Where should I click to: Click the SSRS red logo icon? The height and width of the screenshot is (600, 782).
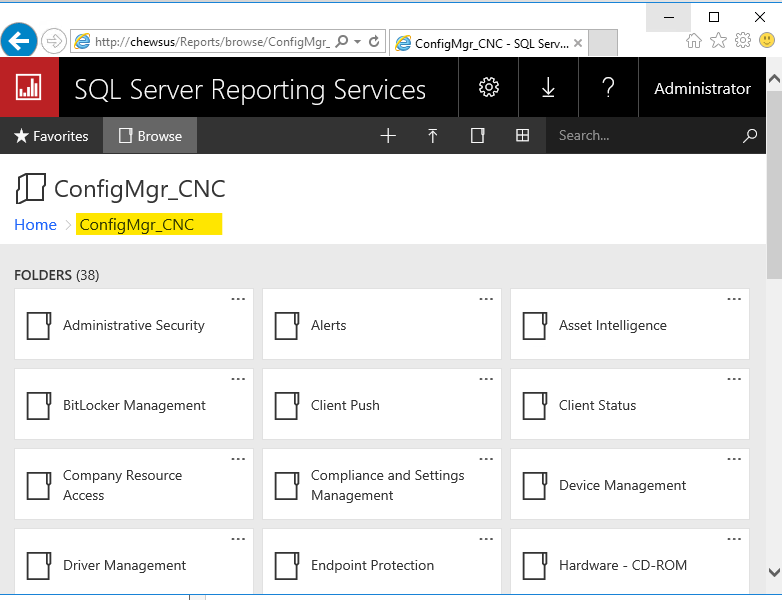tap(29, 87)
